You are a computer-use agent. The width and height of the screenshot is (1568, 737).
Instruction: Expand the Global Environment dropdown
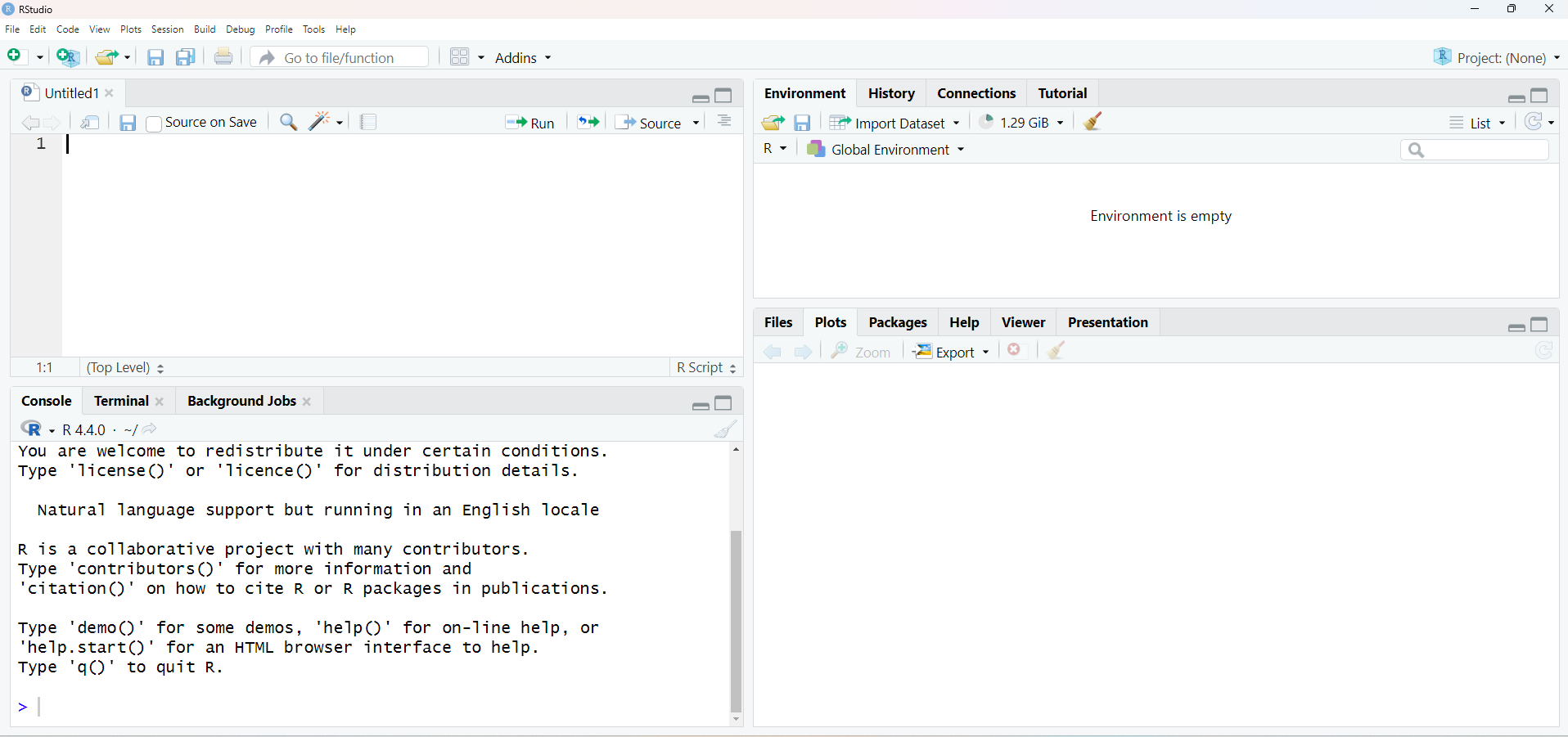(x=888, y=150)
